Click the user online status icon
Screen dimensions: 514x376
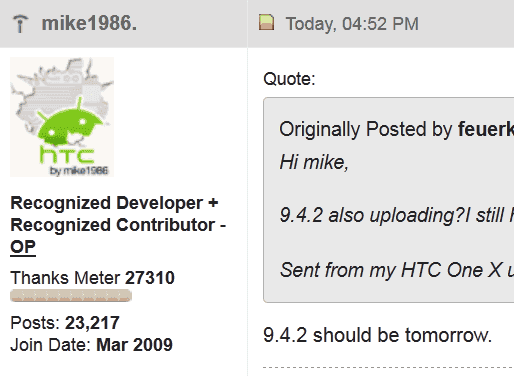pos(20,24)
